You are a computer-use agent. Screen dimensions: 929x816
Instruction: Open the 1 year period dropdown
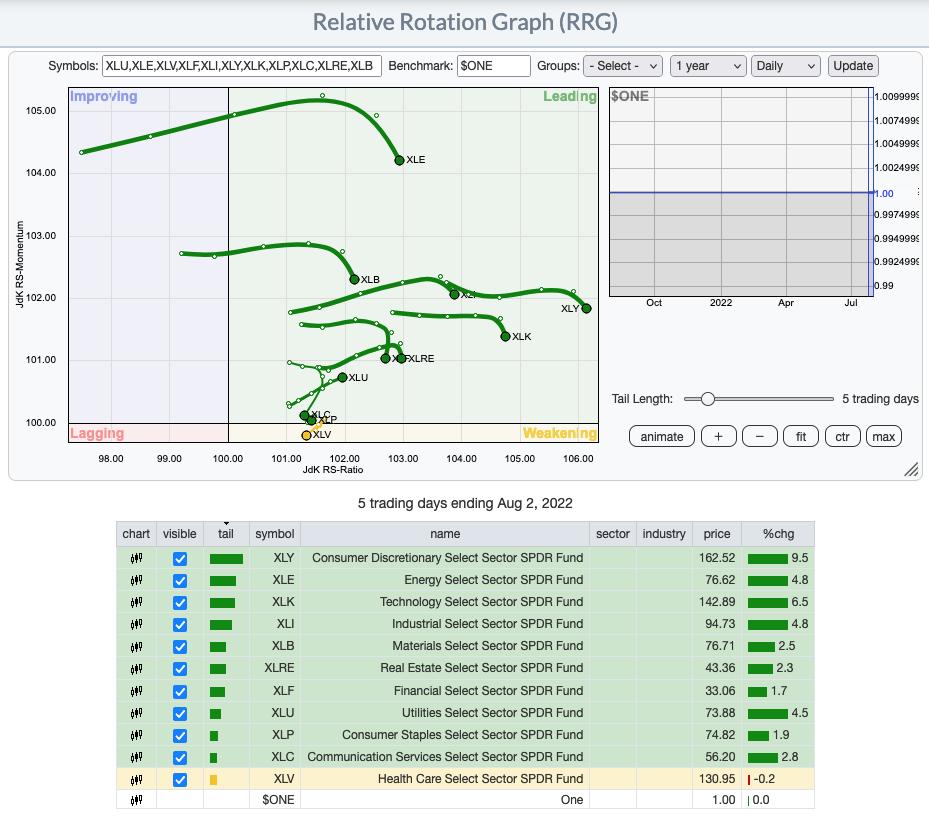pos(707,66)
